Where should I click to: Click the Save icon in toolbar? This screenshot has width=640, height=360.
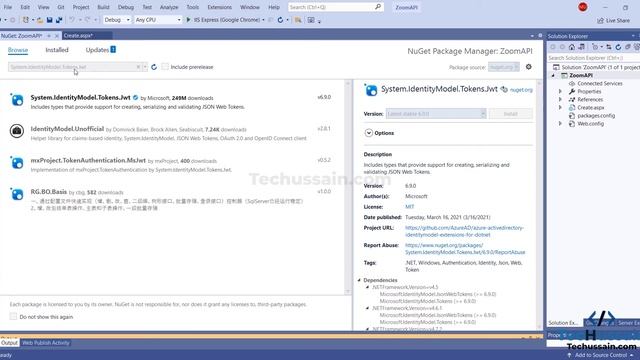(49, 20)
